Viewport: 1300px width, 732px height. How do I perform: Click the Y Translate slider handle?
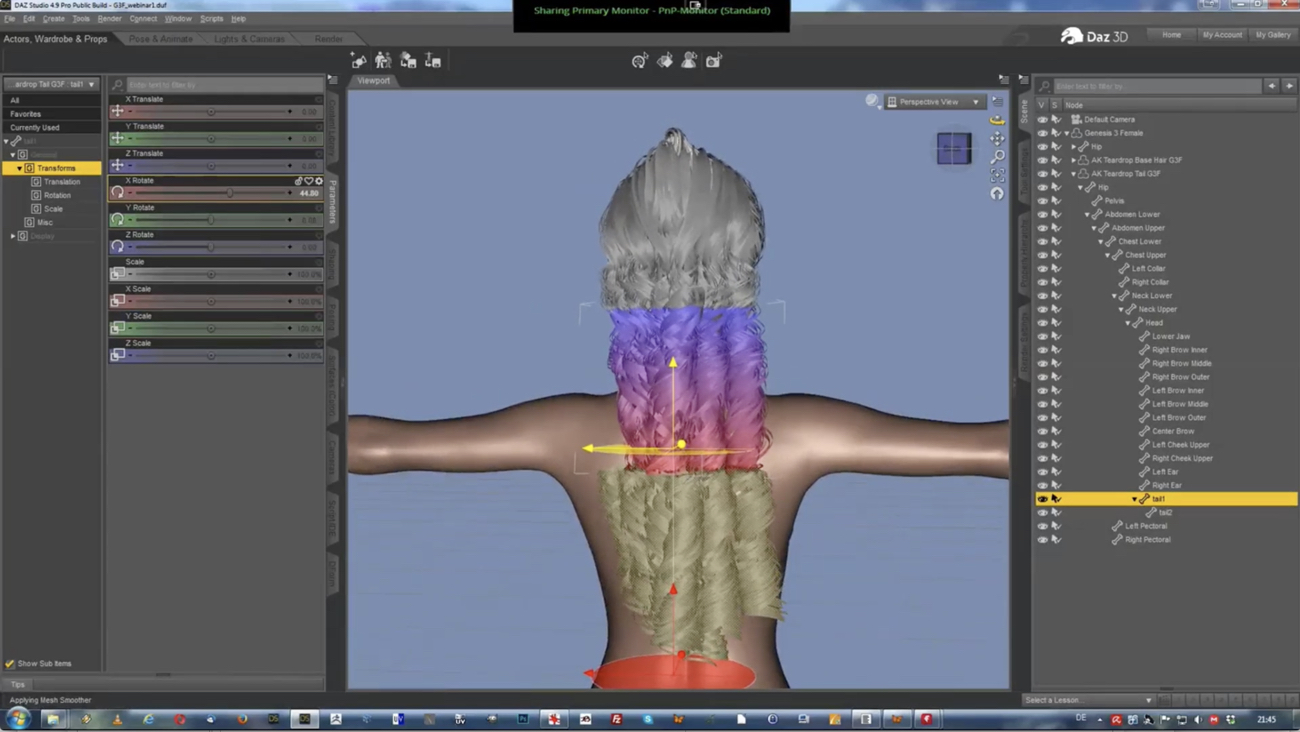(x=212, y=139)
